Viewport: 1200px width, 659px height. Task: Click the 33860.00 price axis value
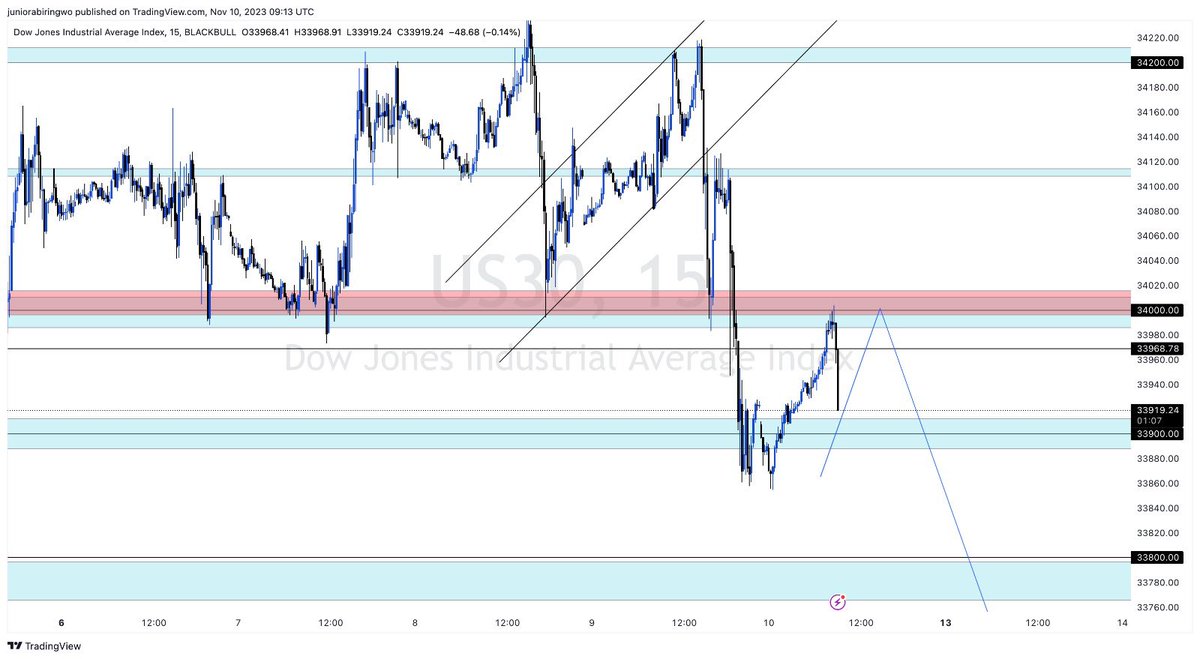1158,483
